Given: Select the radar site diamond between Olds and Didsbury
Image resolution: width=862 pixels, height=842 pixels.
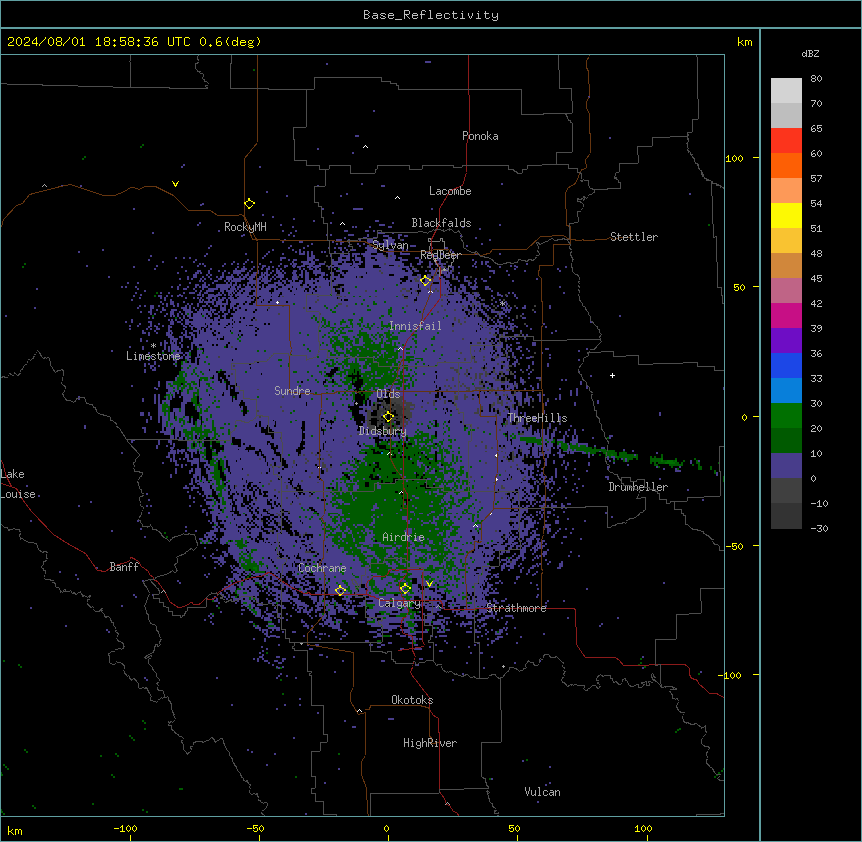Looking at the screenshot, I should pos(388,417).
